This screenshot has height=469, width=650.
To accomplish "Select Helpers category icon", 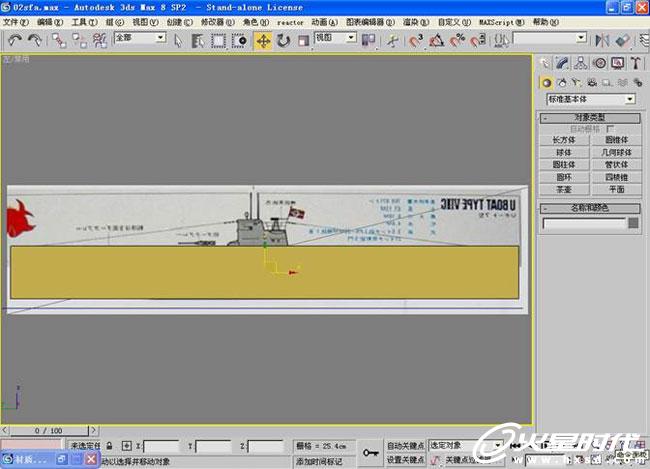I will (x=607, y=83).
